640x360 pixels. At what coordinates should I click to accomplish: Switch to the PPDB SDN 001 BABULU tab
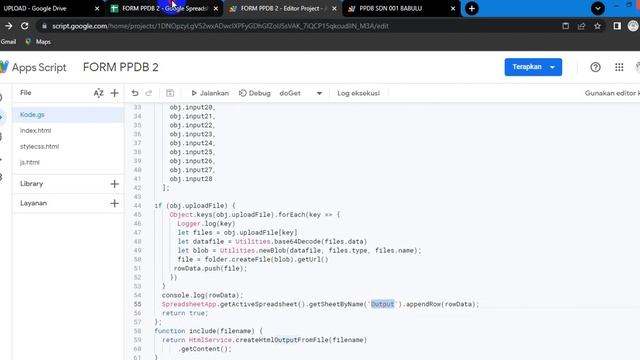pos(391,8)
